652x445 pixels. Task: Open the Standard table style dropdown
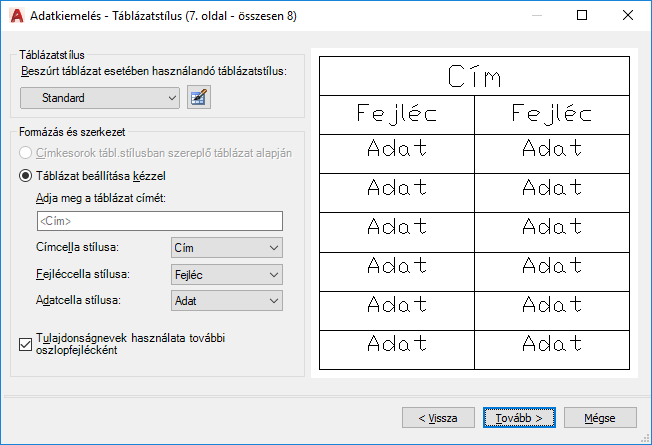coord(100,97)
